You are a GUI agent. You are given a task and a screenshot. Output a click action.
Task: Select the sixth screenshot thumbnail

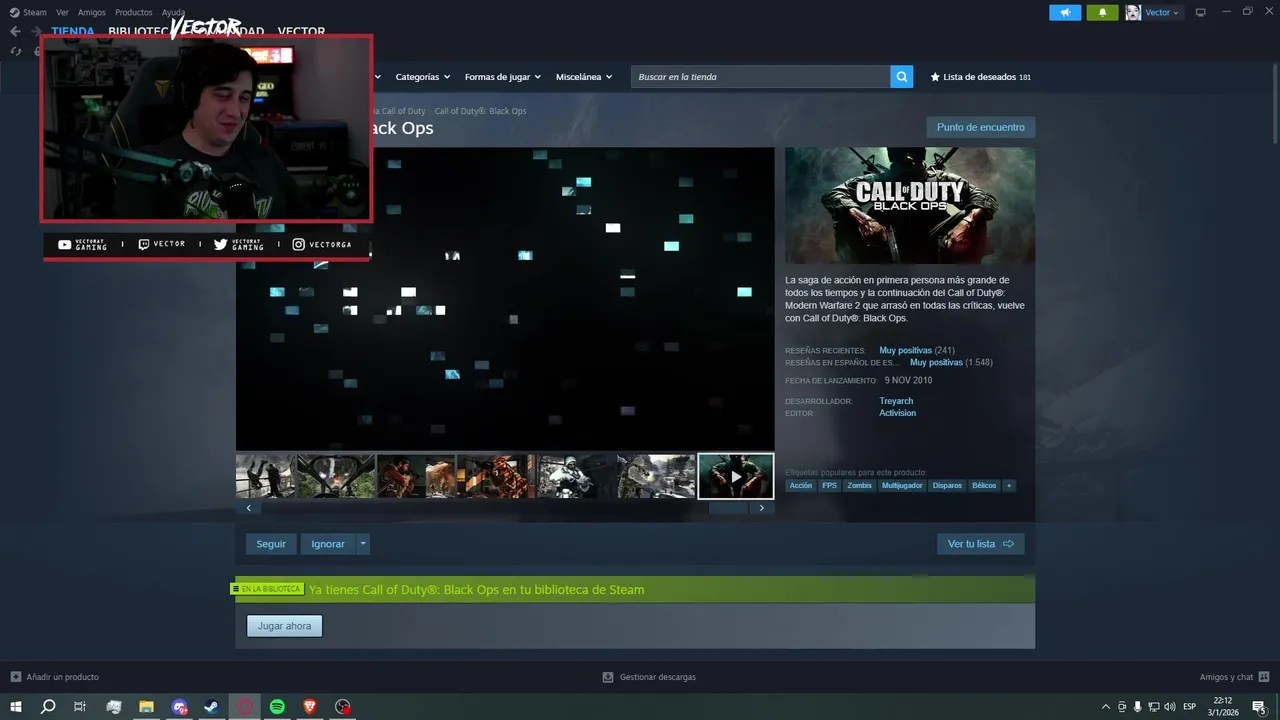click(x=656, y=476)
